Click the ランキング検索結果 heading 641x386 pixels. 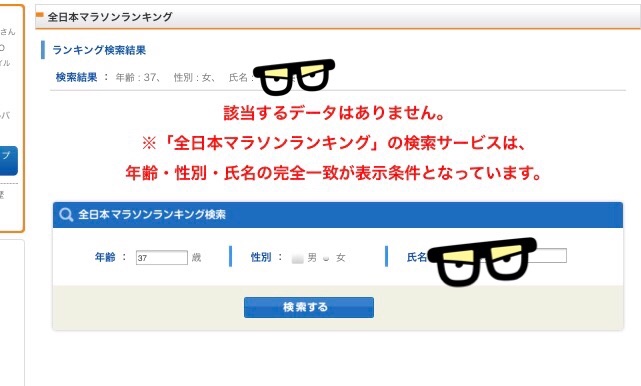pyautogui.click(x=99, y=50)
